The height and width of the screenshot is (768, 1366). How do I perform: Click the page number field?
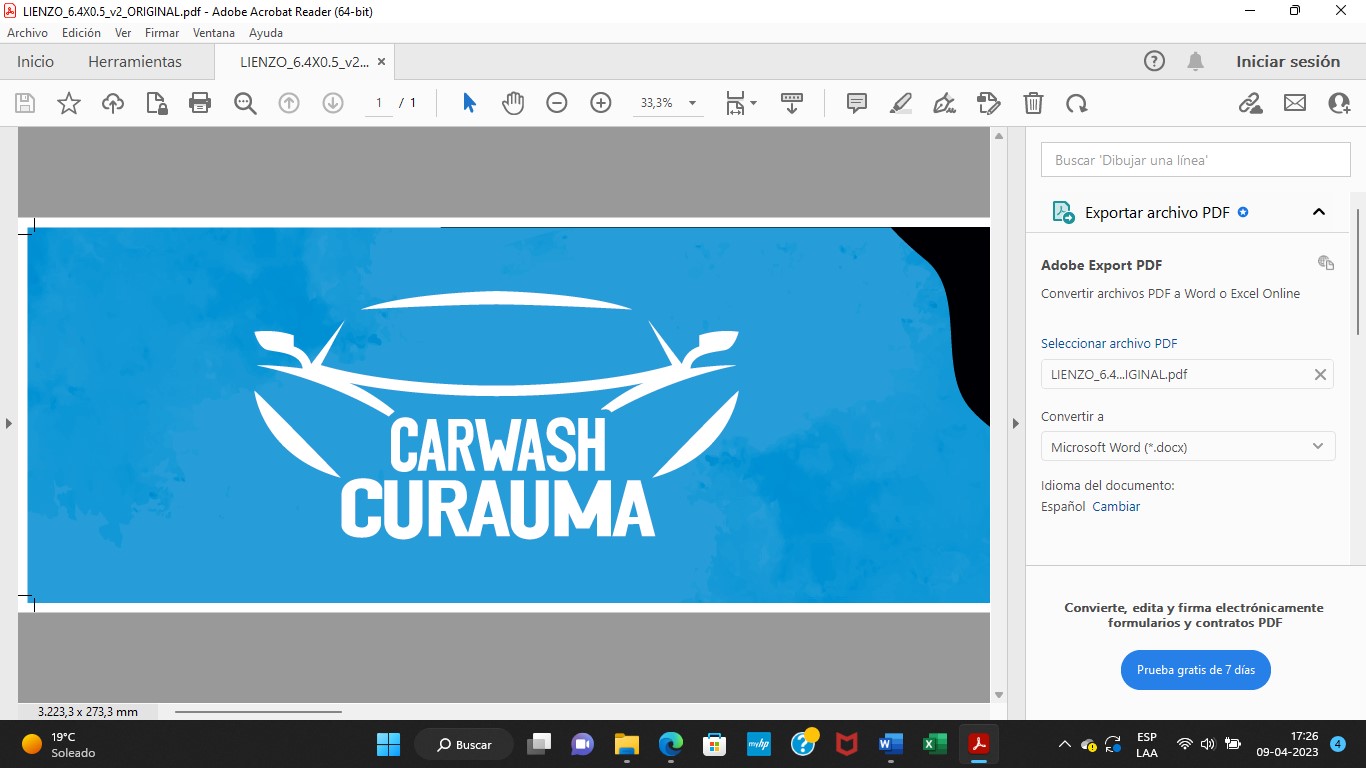[x=379, y=103]
